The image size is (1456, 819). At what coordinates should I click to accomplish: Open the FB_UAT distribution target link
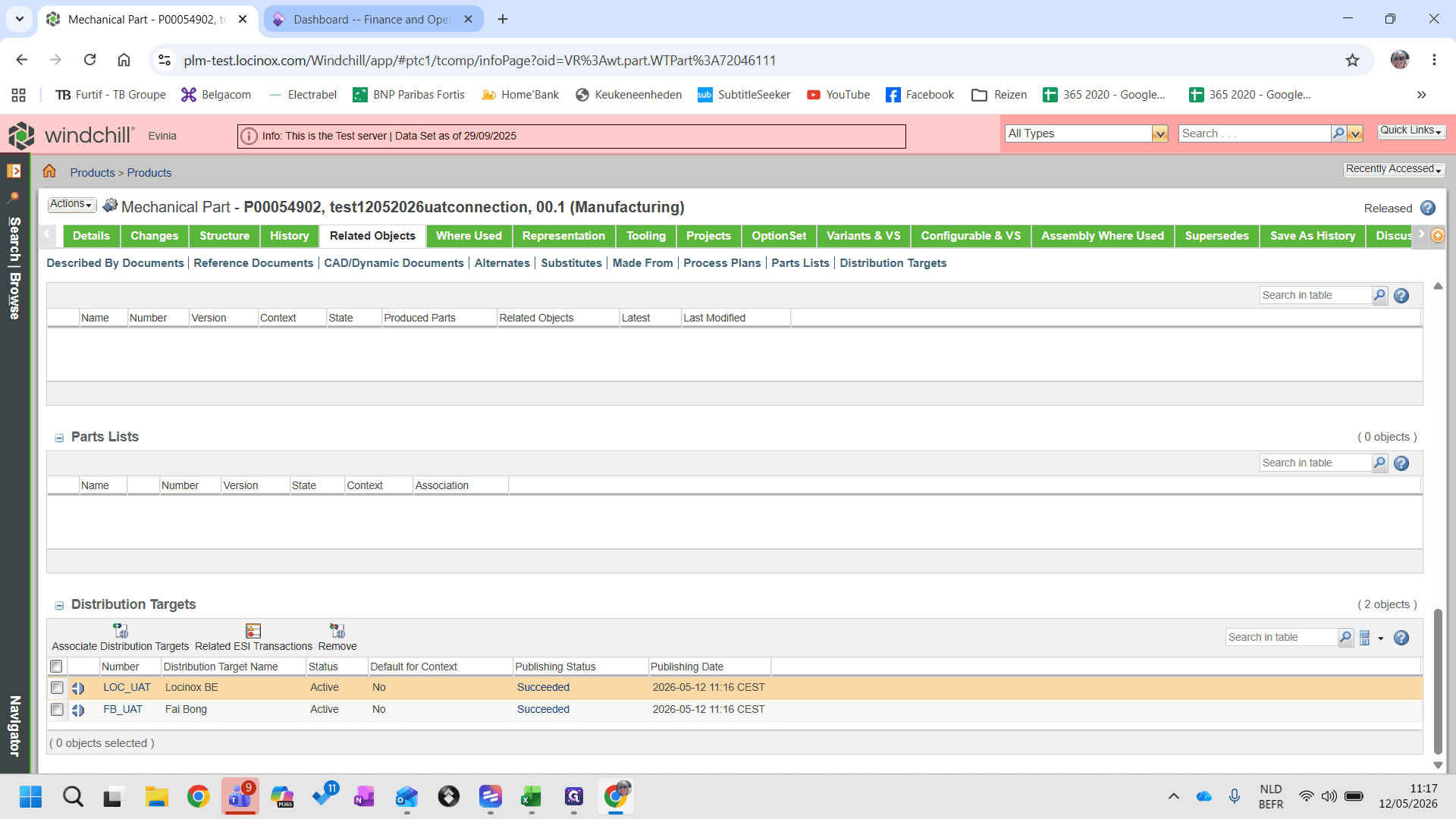[123, 710]
